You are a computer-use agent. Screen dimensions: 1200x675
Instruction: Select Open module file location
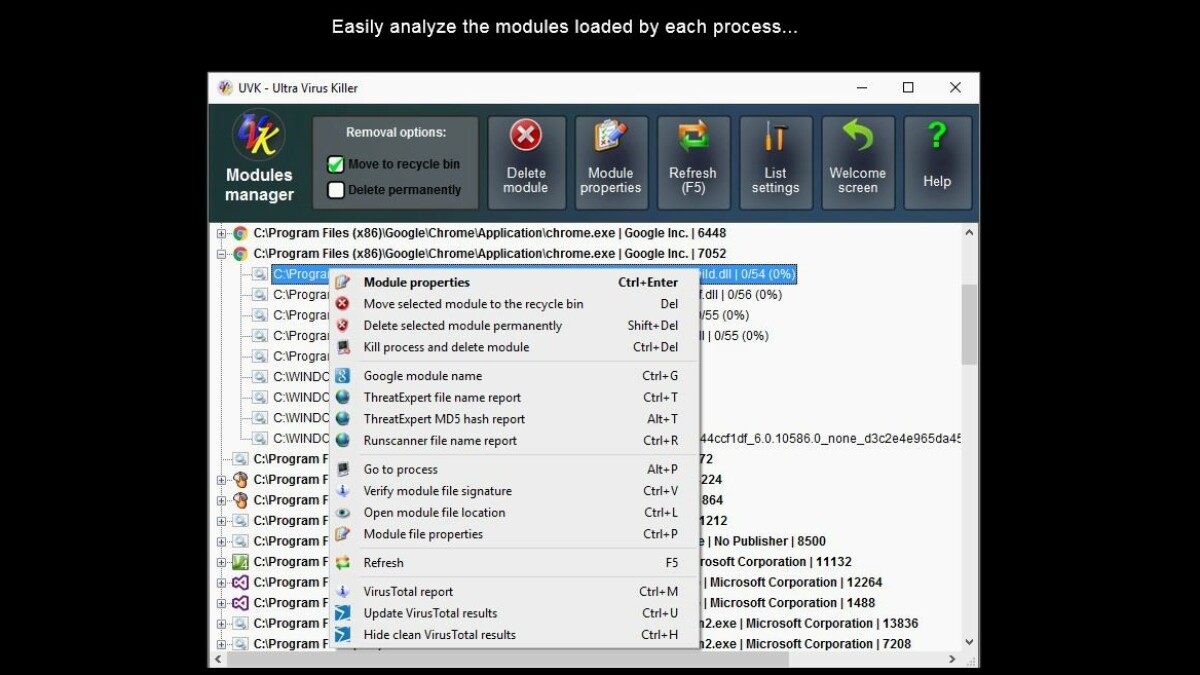(434, 513)
